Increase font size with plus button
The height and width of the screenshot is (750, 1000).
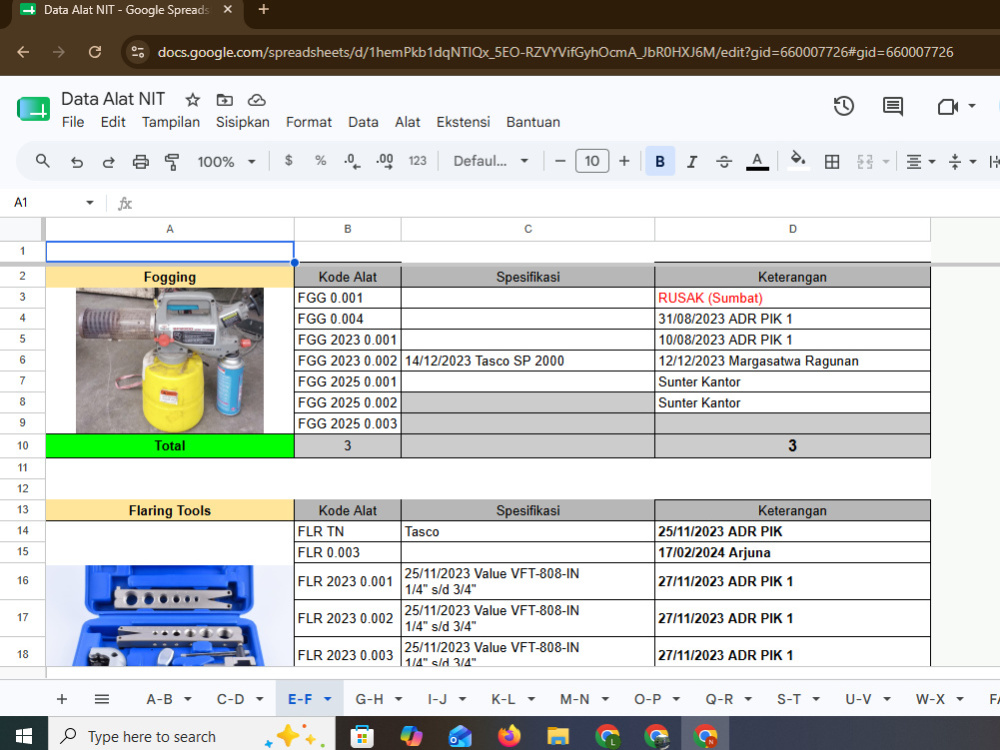[624, 161]
